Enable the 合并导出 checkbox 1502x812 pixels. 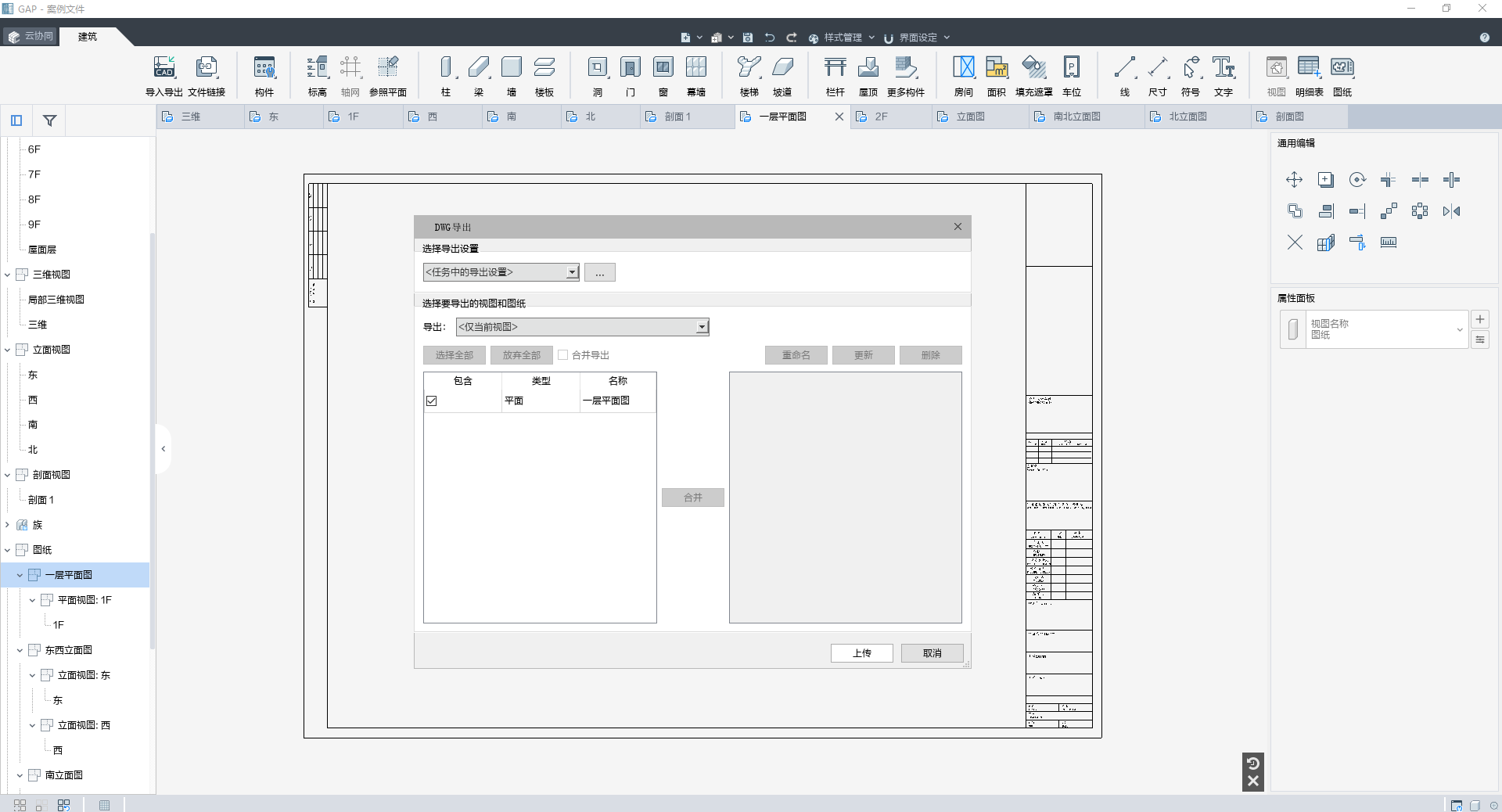click(562, 354)
